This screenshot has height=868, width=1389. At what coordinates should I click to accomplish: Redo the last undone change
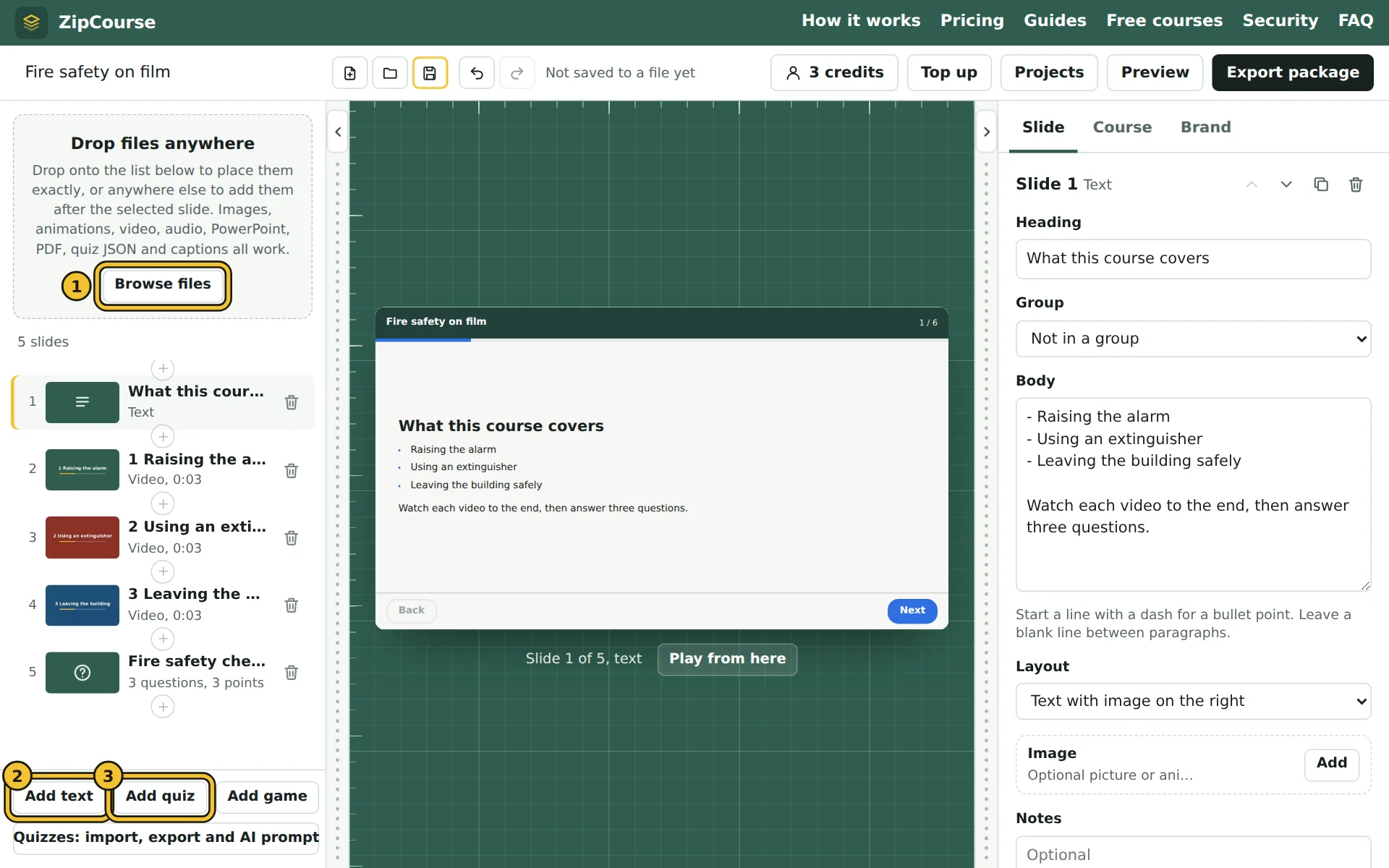point(517,73)
